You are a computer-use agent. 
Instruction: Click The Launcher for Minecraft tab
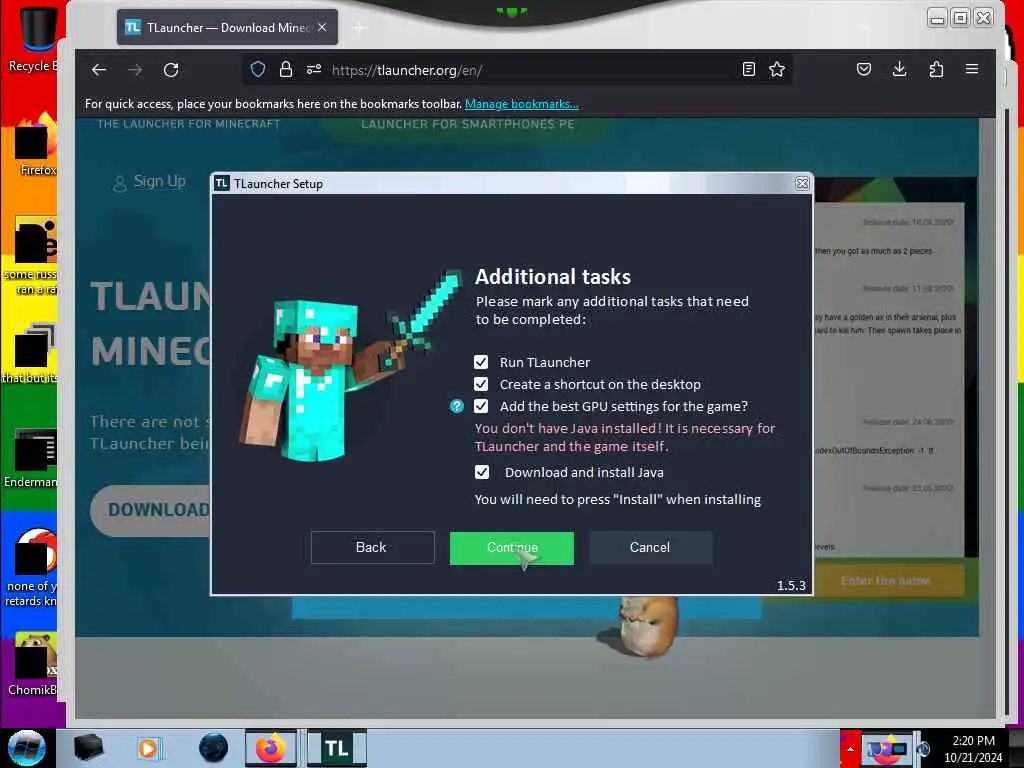(188, 124)
